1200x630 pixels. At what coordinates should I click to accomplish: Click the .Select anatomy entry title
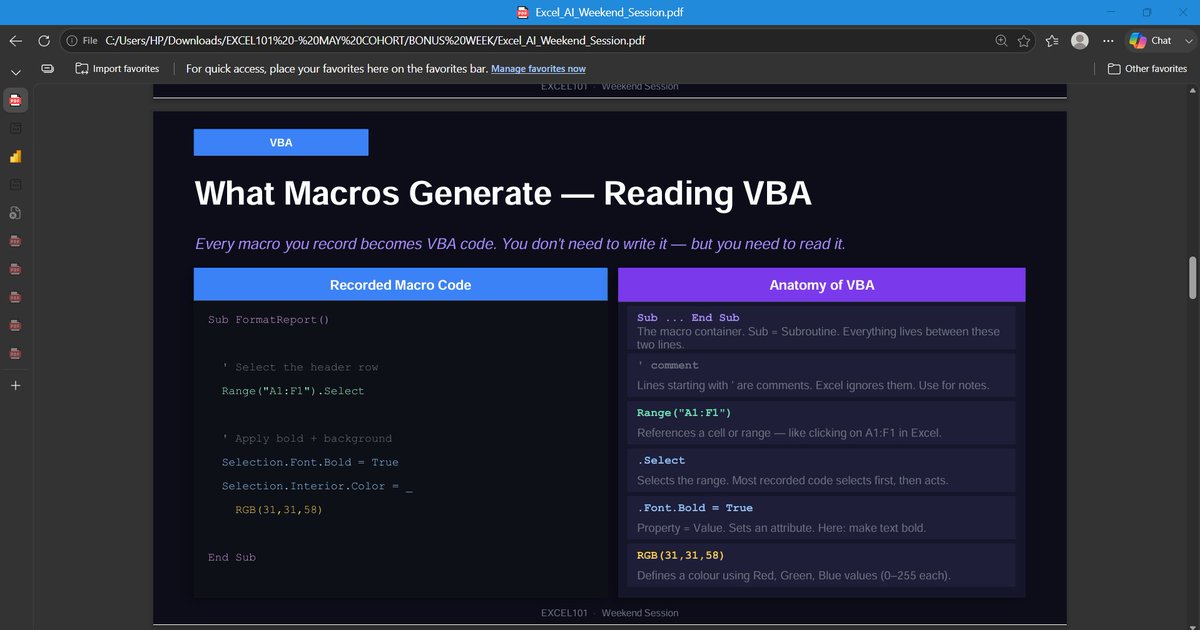tap(661, 460)
